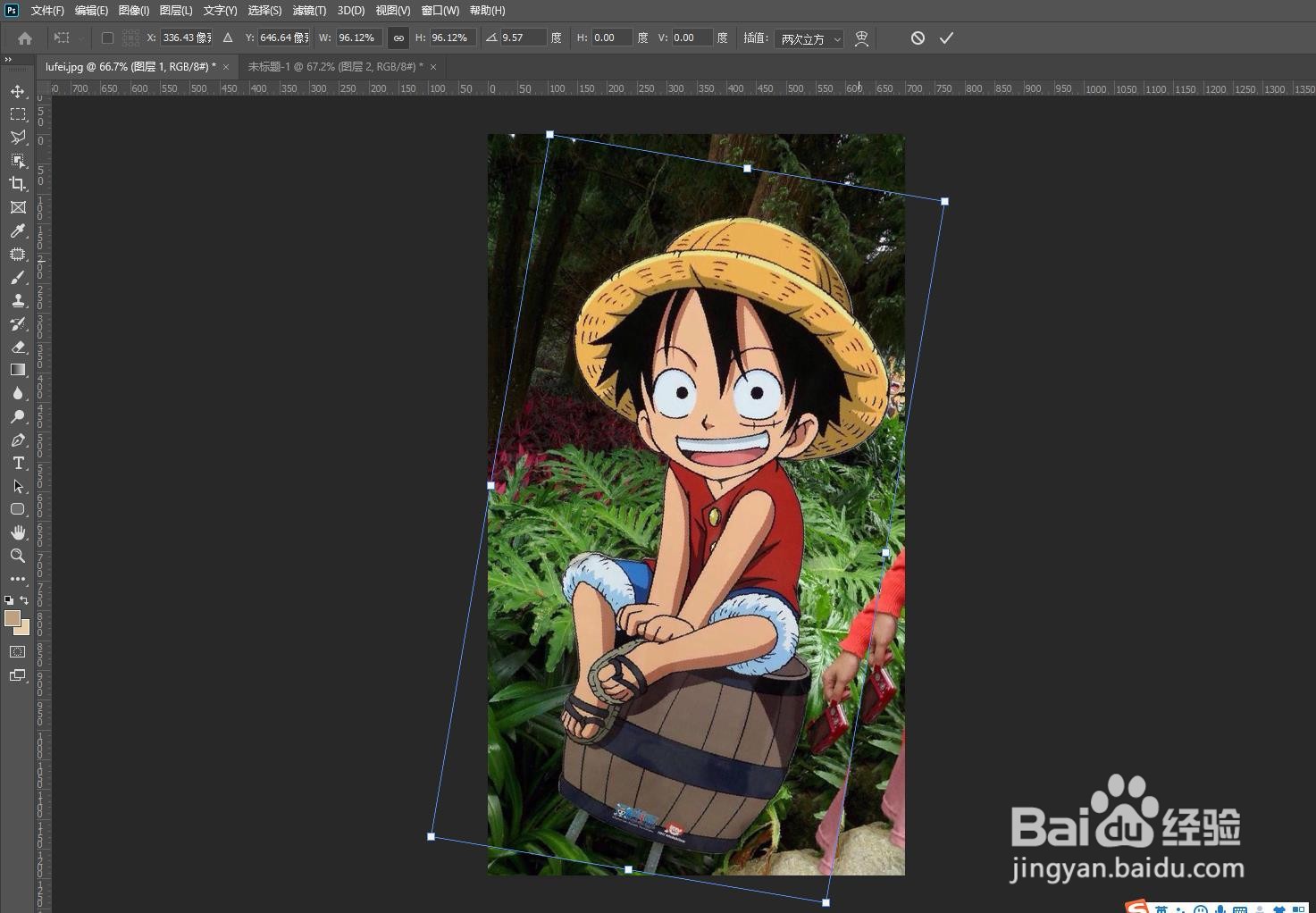Select the Pen tool
The image size is (1316, 913).
pos(18,440)
